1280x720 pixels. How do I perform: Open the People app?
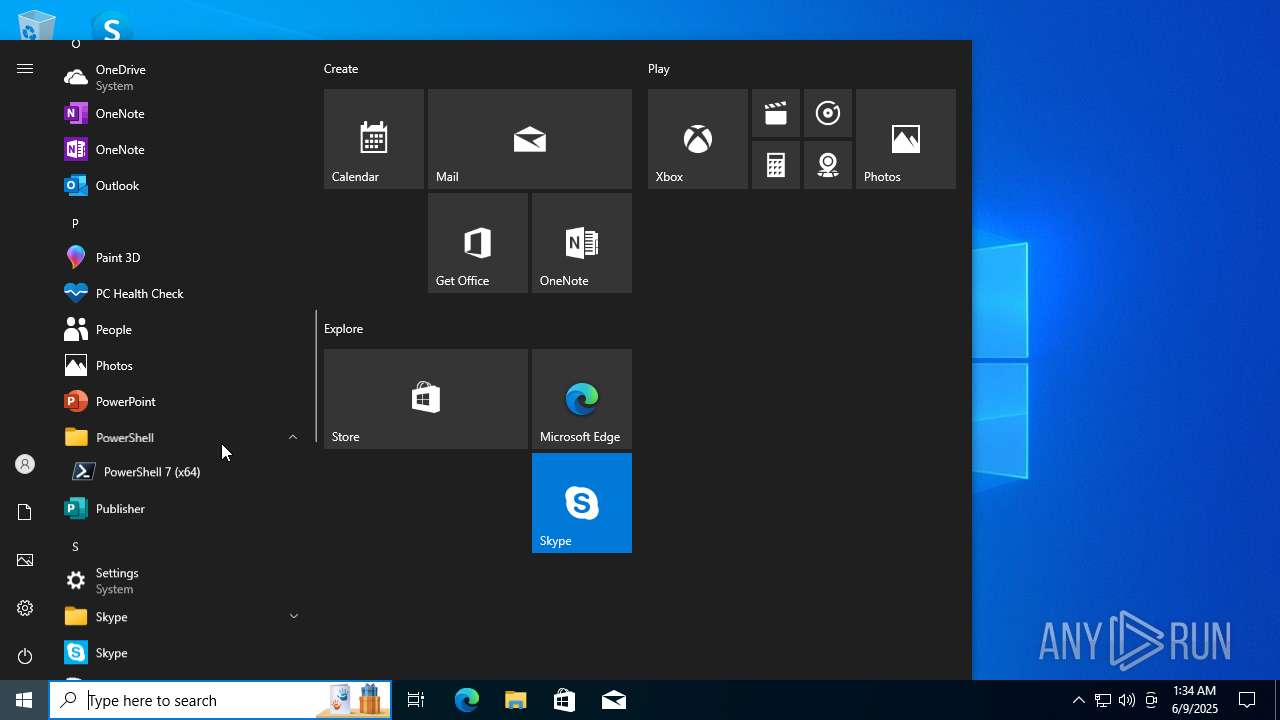coord(182,329)
